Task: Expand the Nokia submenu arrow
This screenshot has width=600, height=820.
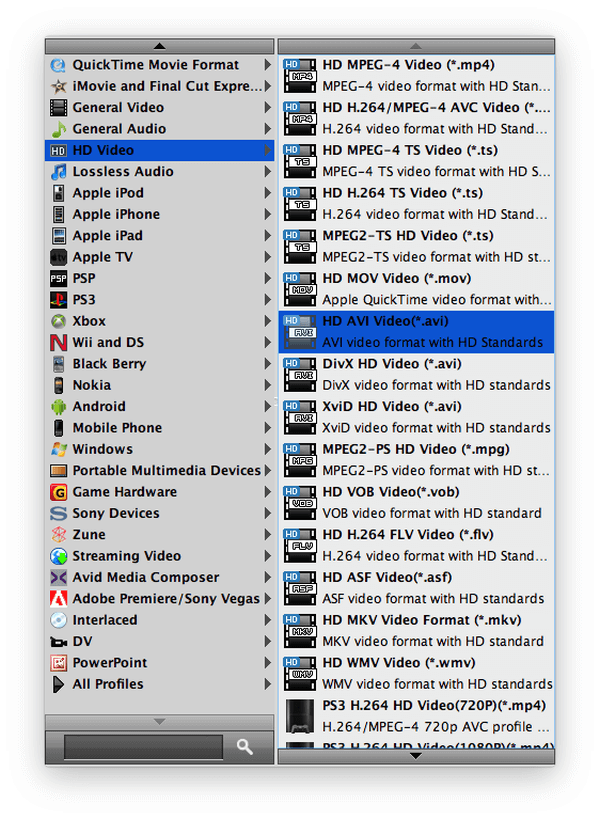Action: (x=267, y=385)
